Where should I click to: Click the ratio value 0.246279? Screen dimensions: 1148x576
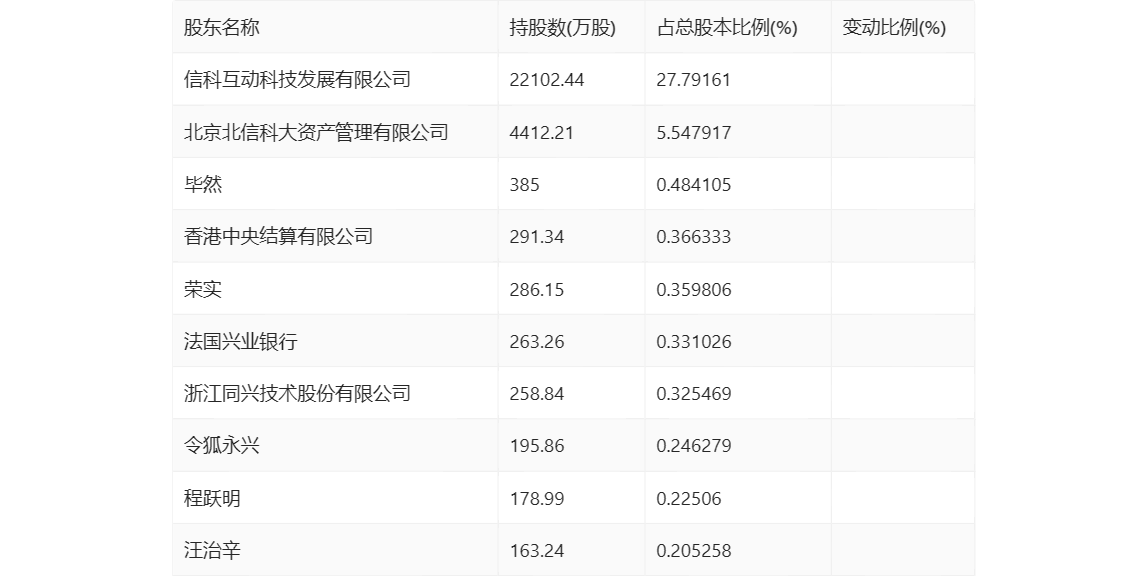click(x=693, y=446)
